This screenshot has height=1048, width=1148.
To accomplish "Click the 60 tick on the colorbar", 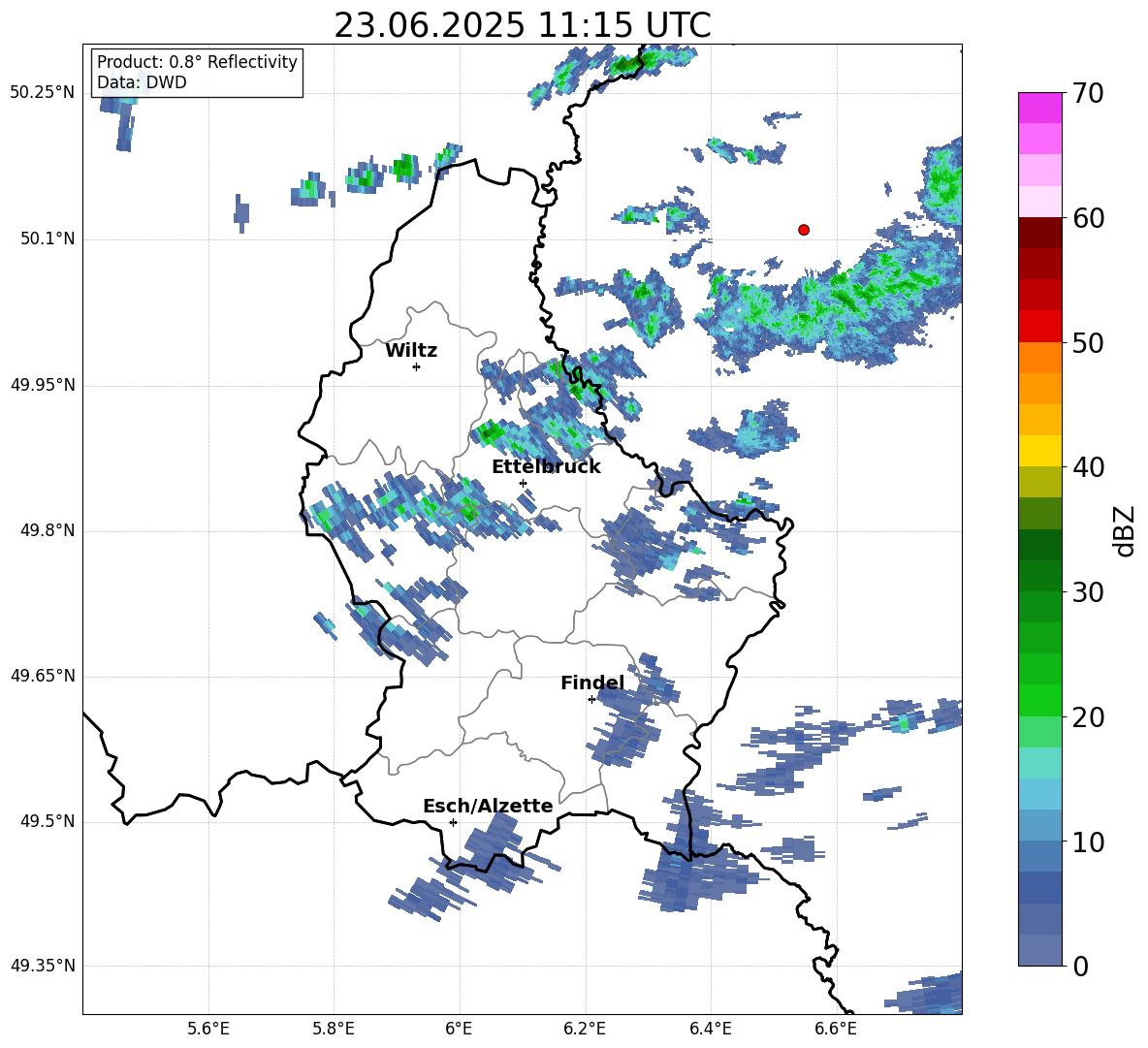I will (1088, 217).
